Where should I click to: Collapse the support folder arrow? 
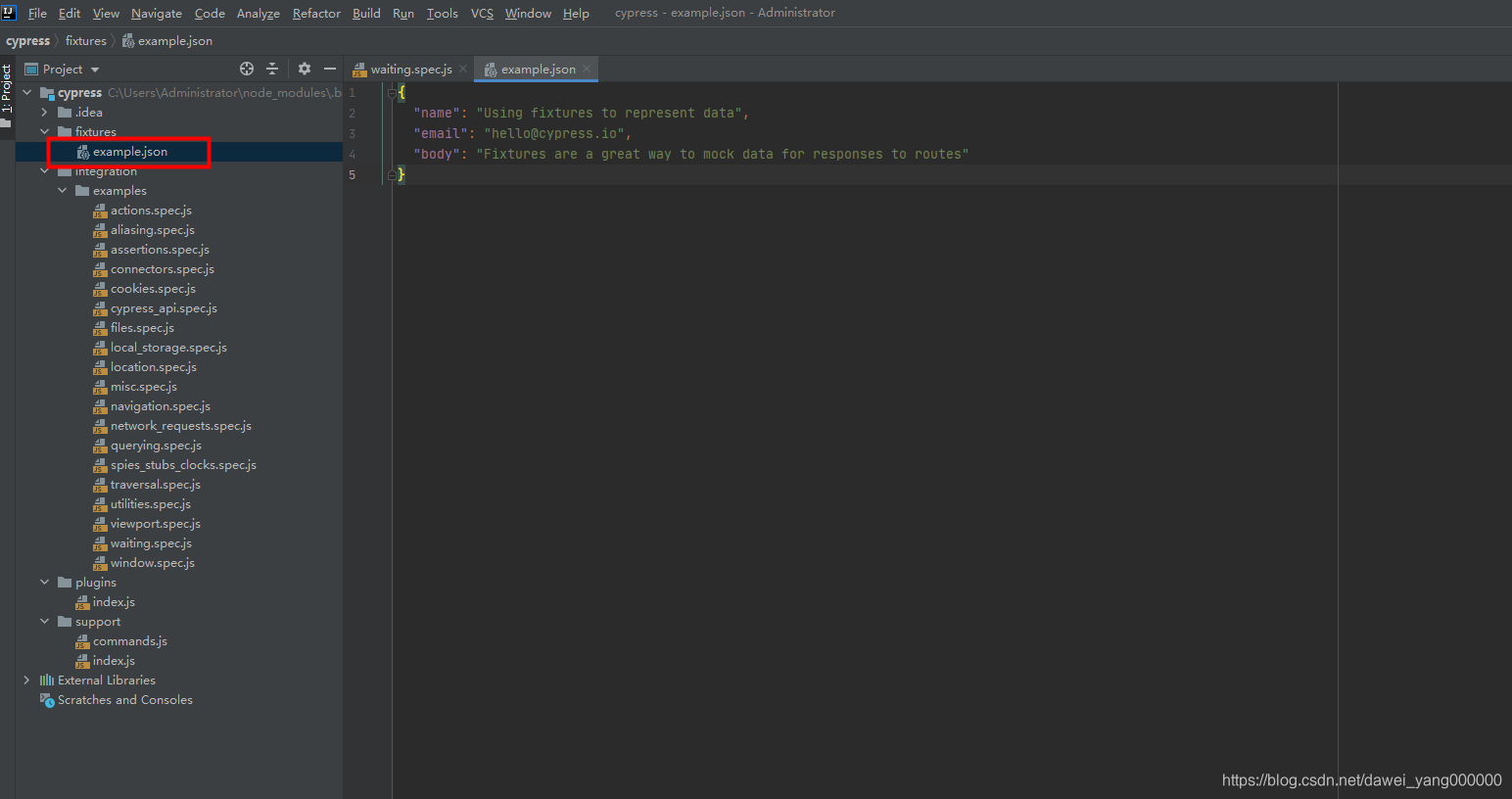click(x=45, y=622)
